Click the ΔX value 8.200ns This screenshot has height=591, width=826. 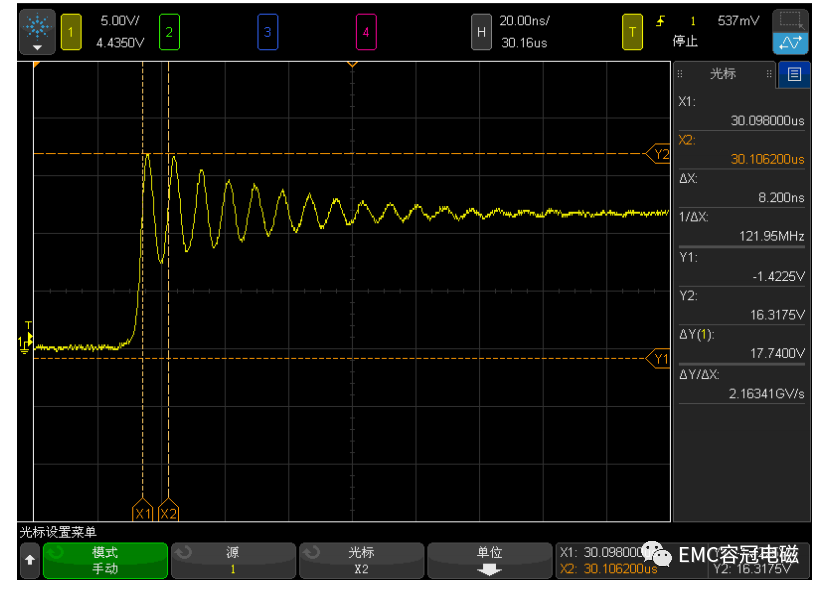(781, 198)
